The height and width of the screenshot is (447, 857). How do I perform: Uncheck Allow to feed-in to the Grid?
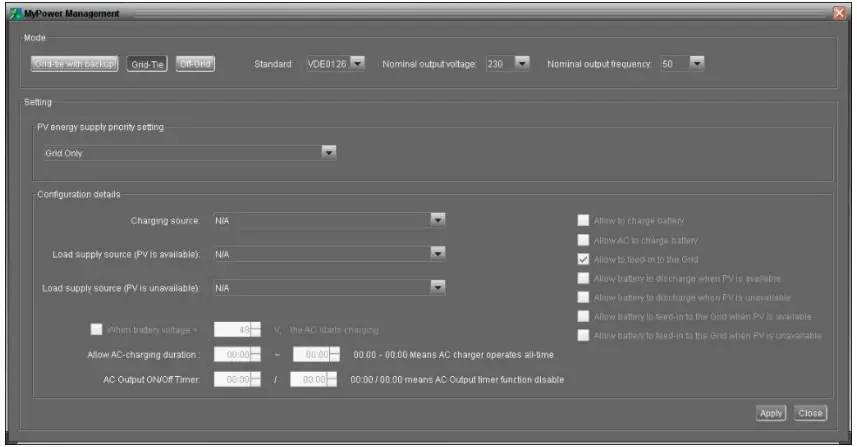[x=583, y=259]
